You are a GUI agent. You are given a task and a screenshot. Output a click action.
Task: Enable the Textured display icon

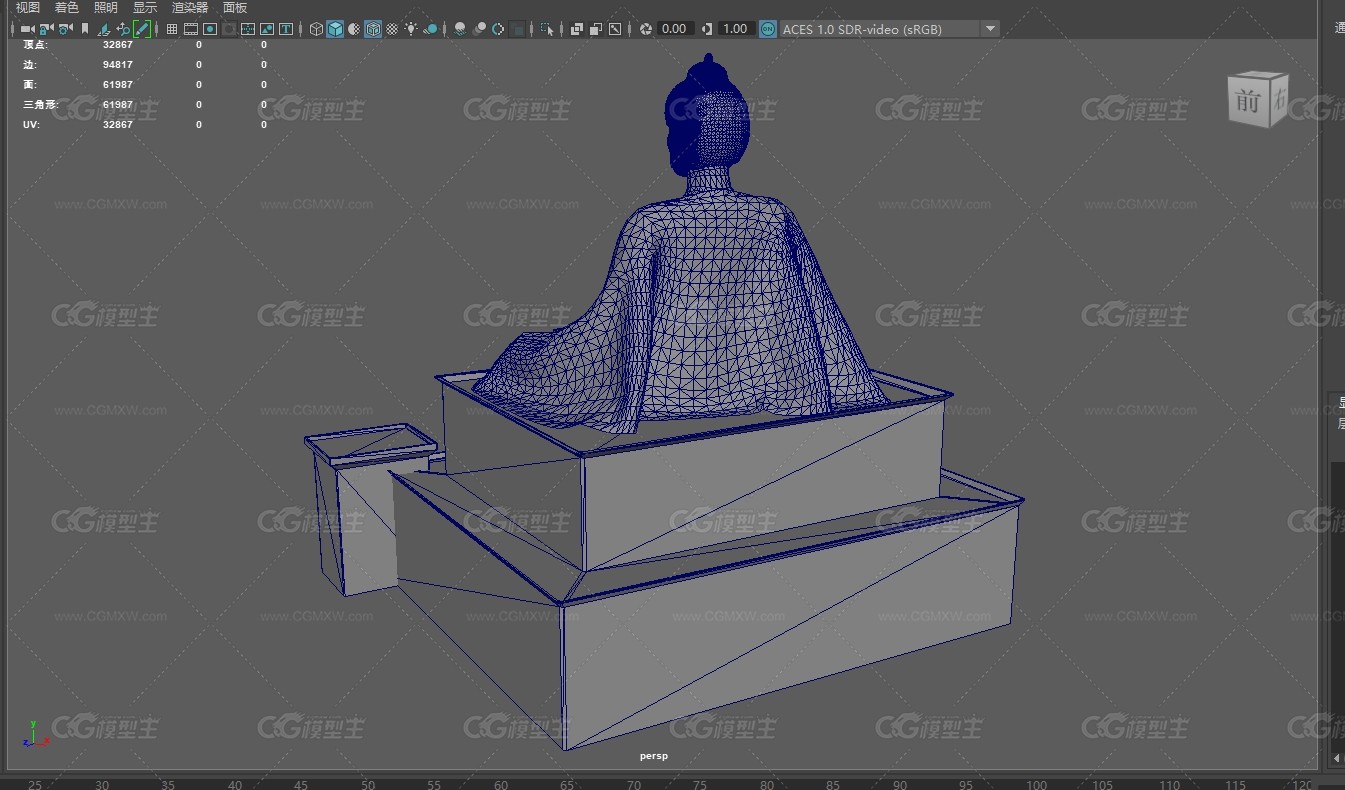pyautogui.click(x=392, y=29)
